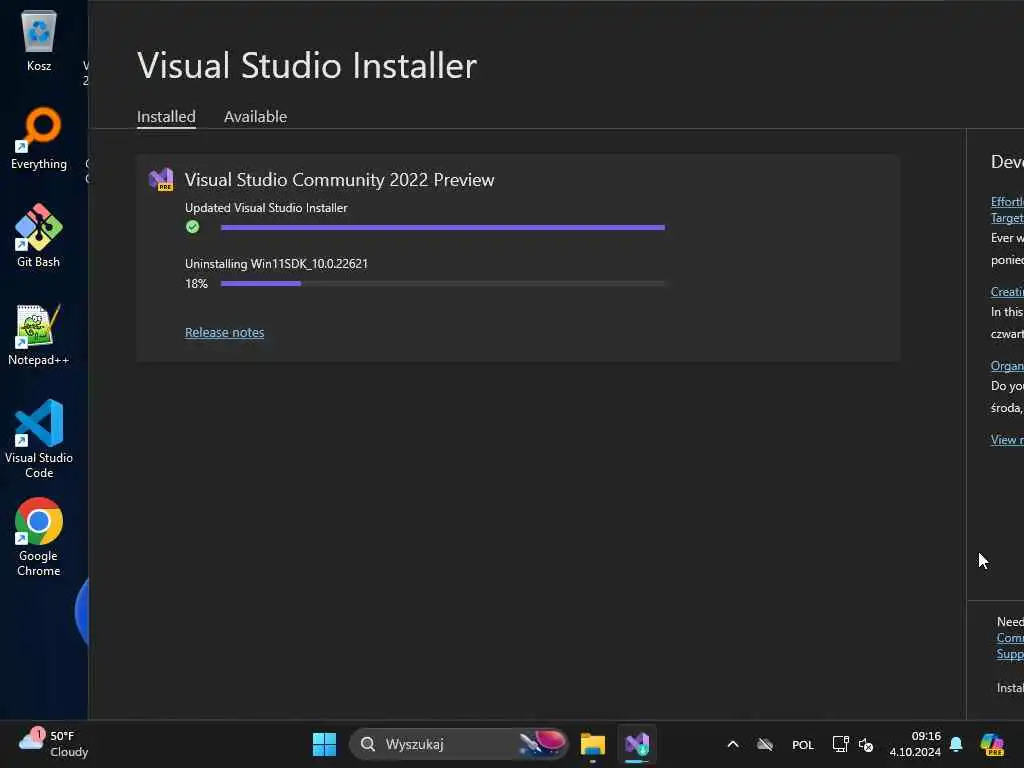The height and width of the screenshot is (768, 1024).
Task: Open File Explorer from the taskbar
Action: coord(593,744)
